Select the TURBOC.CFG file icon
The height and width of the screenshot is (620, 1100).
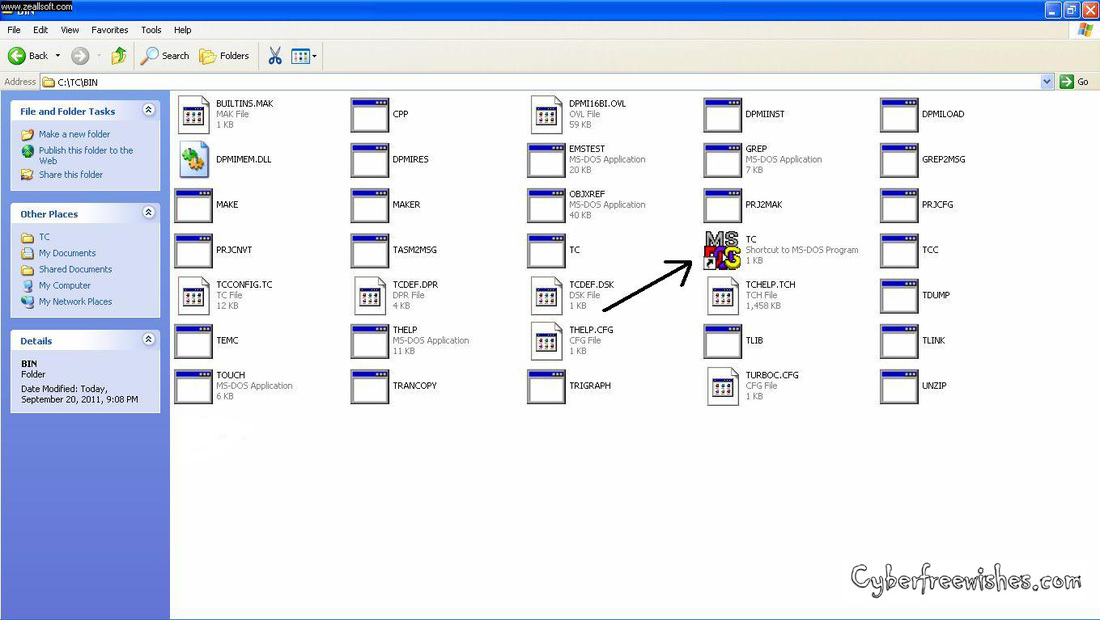(722, 385)
